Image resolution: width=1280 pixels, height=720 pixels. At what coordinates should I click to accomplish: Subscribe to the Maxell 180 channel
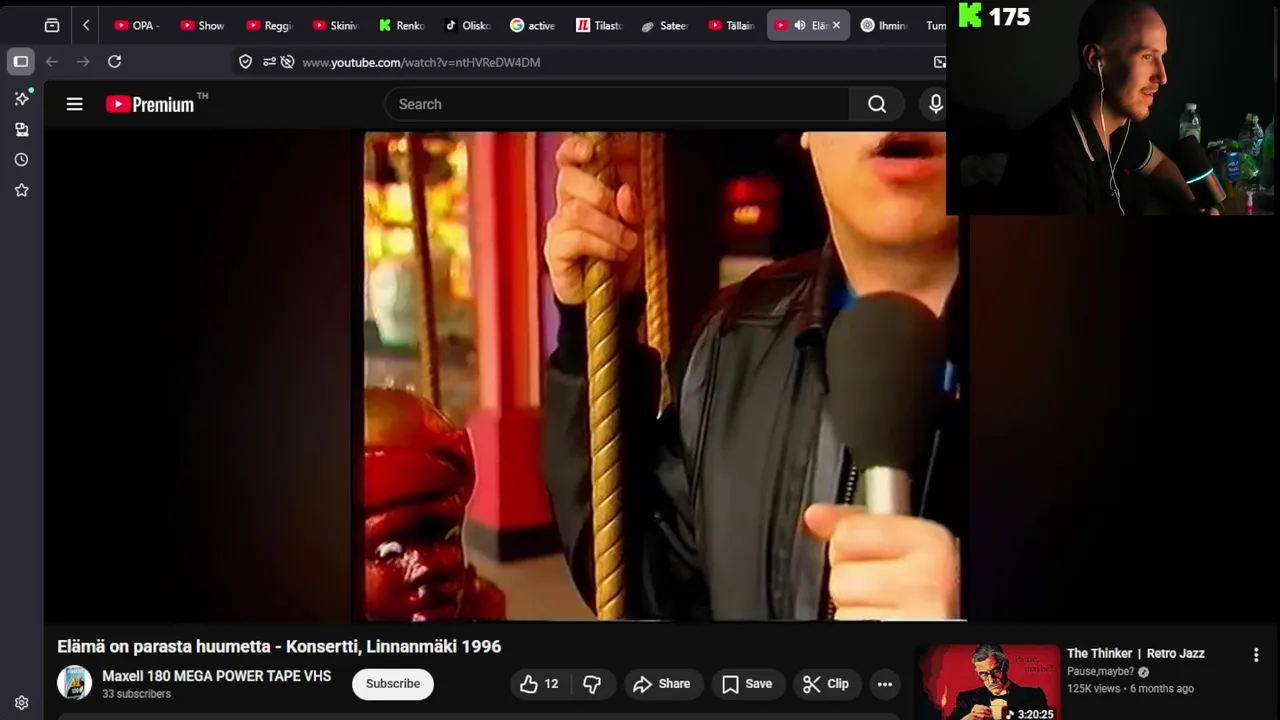point(393,684)
